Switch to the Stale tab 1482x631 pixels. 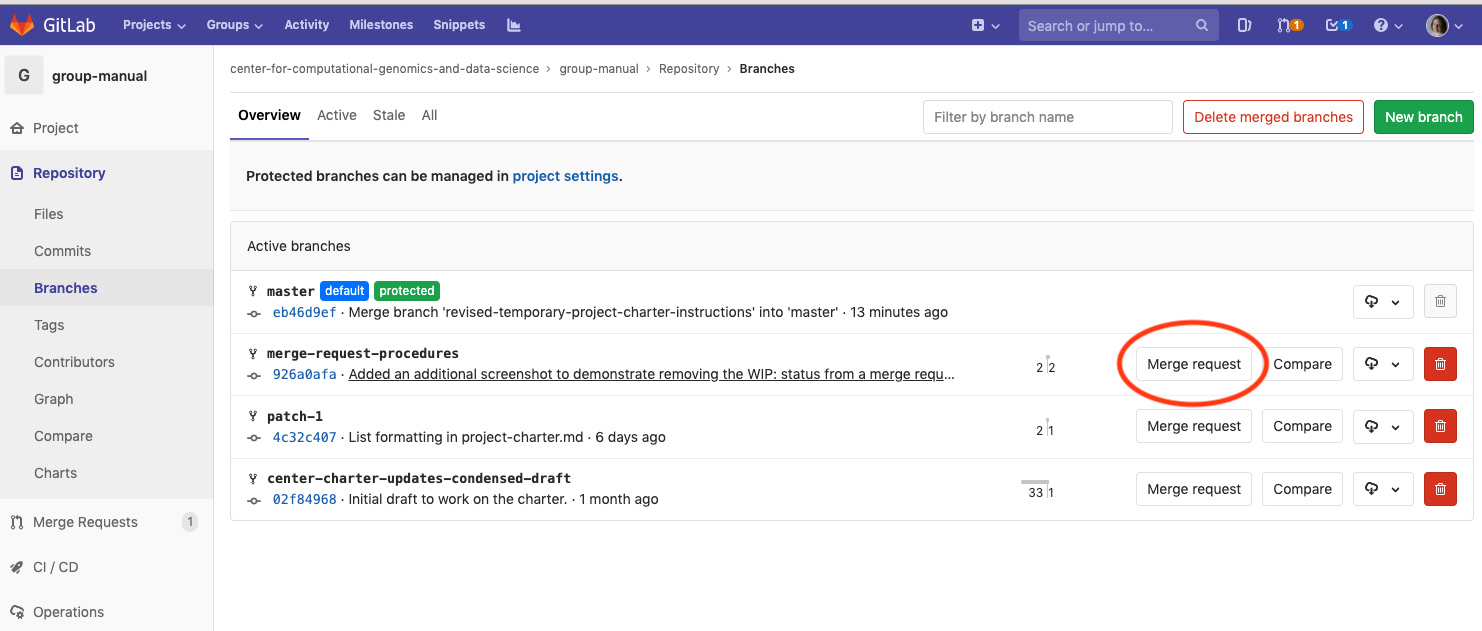click(389, 116)
